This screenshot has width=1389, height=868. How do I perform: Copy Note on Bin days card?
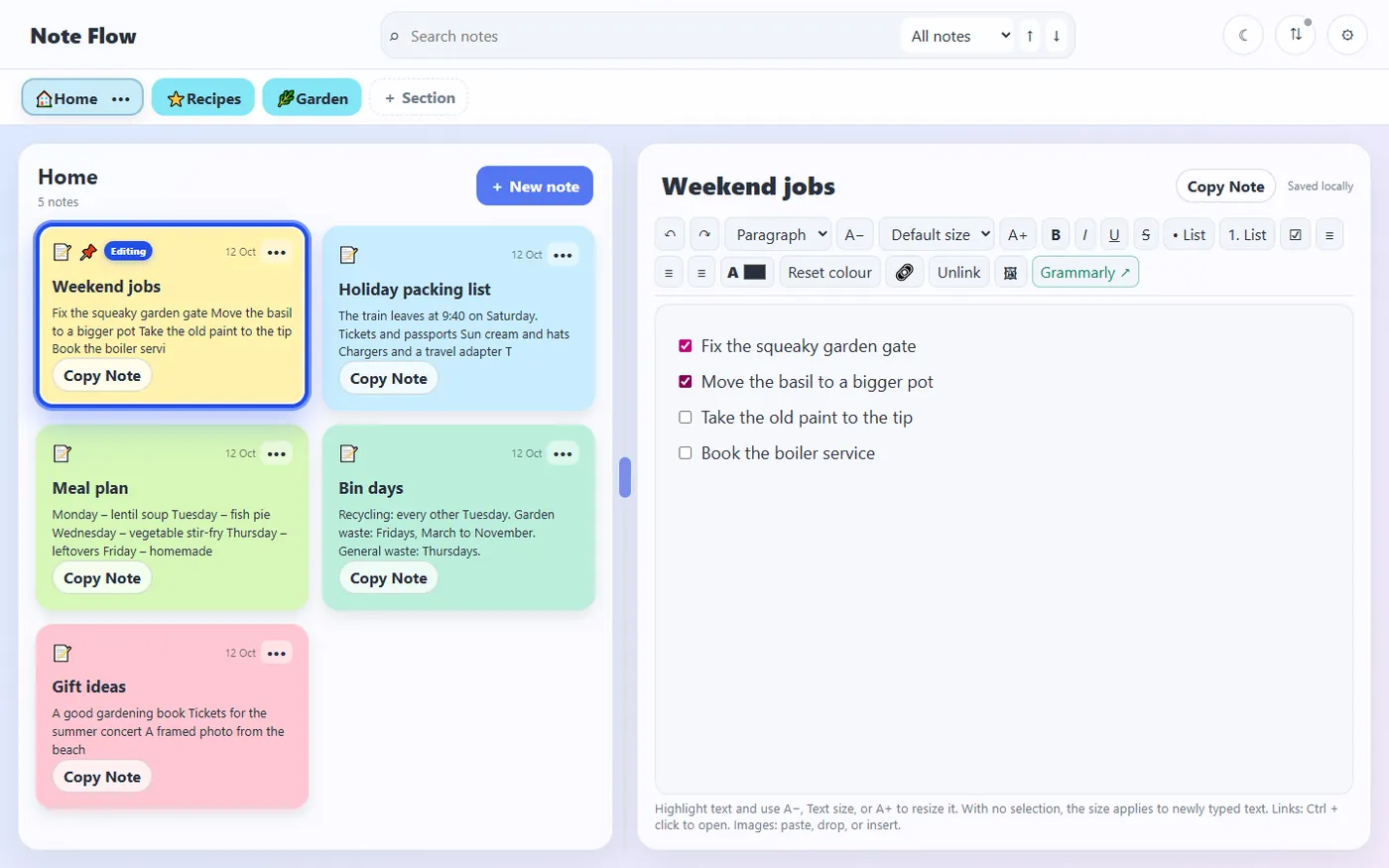coord(389,577)
